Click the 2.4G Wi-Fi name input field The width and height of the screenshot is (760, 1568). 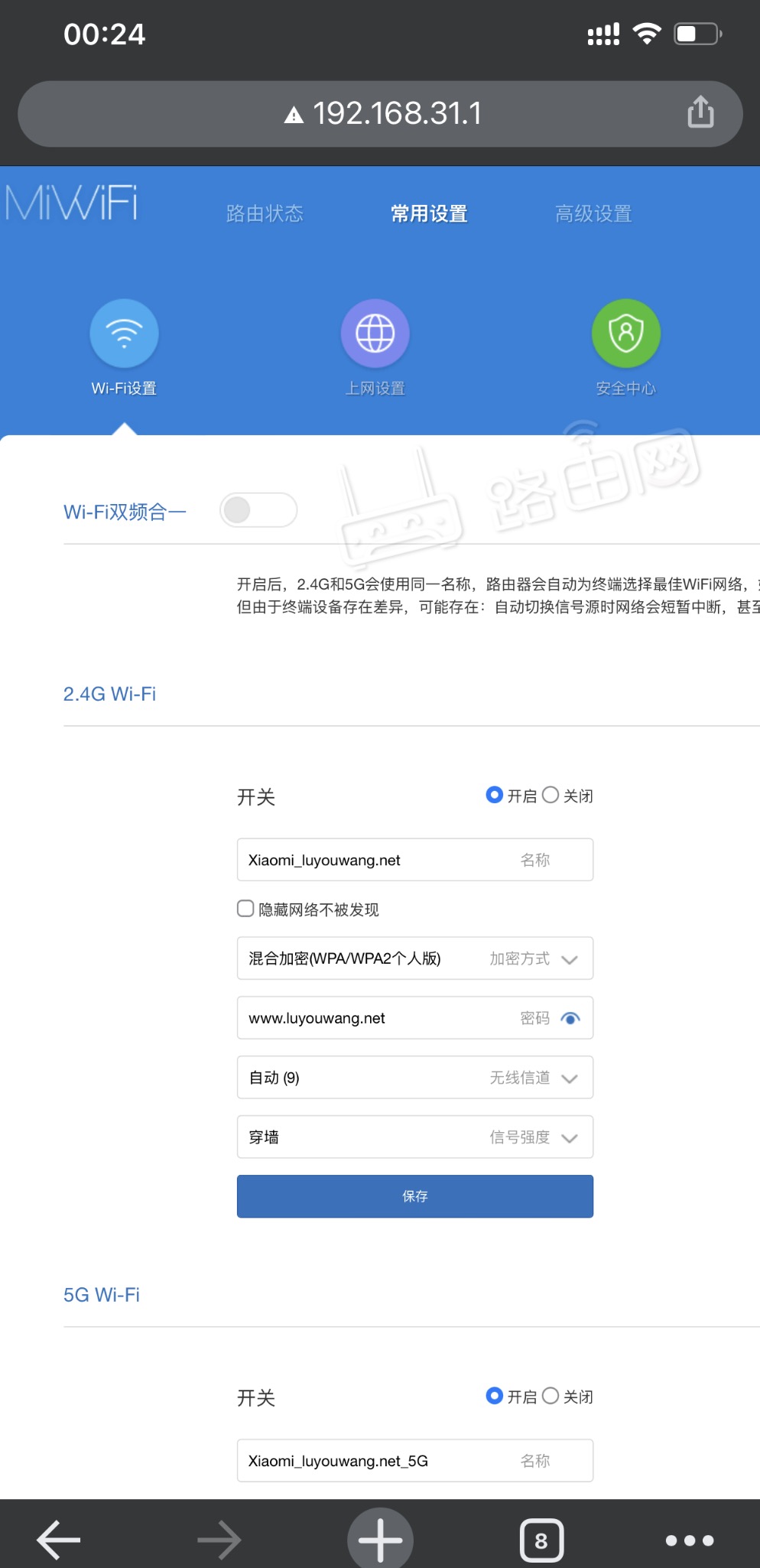coord(375,860)
